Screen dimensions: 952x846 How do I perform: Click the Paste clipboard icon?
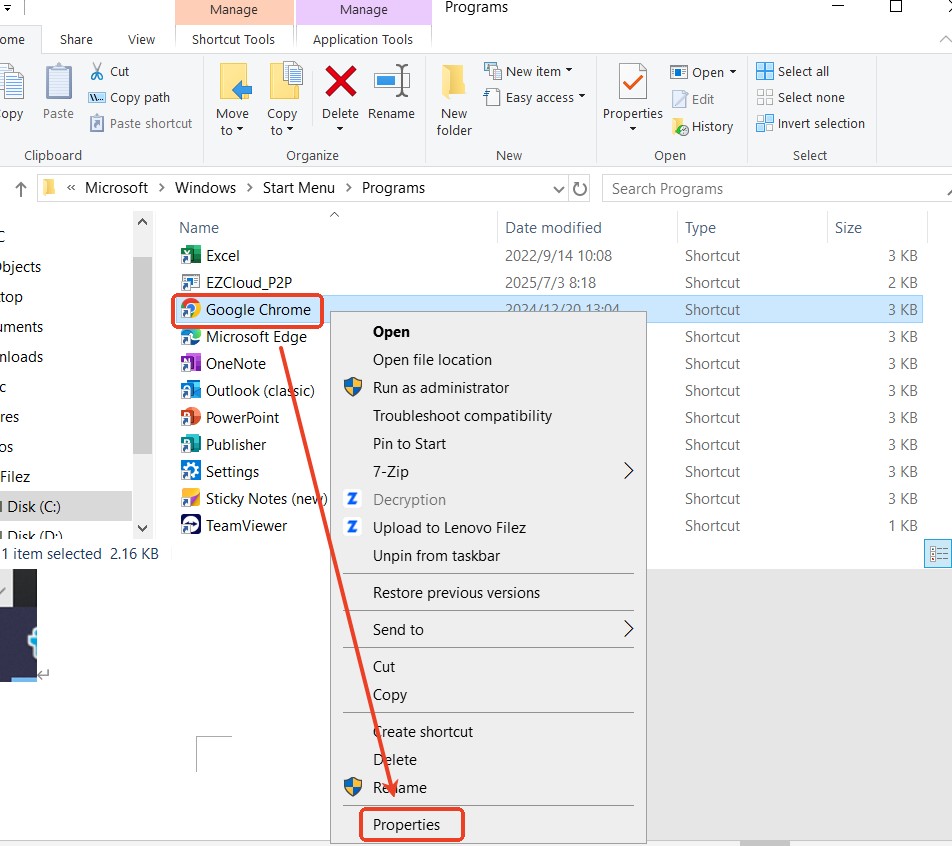[59, 82]
